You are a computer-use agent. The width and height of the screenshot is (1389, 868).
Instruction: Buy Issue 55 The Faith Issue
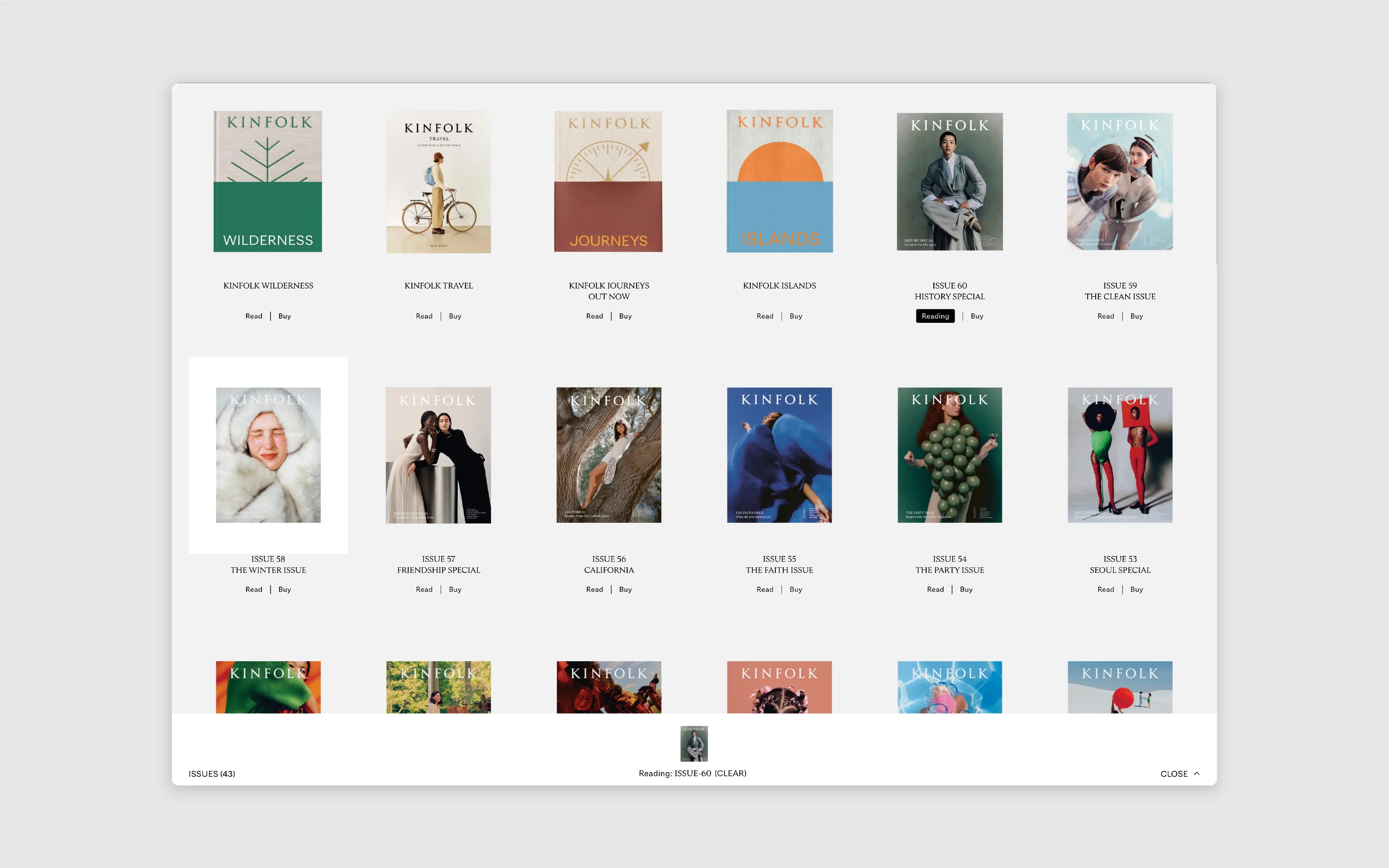click(796, 590)
